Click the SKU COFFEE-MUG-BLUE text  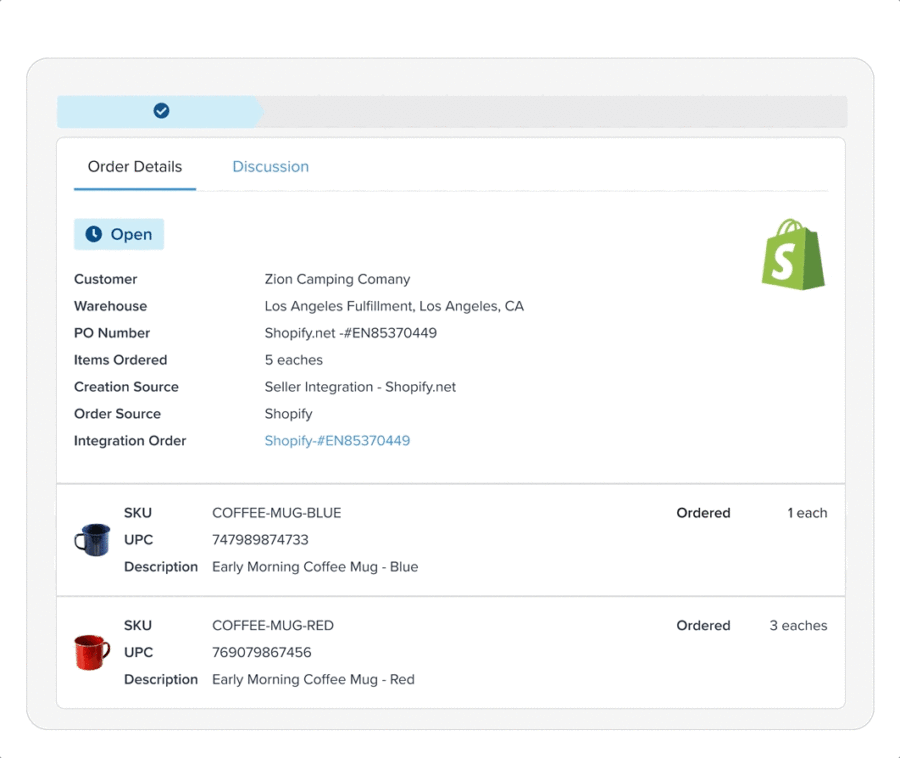(x=278, y=512)
